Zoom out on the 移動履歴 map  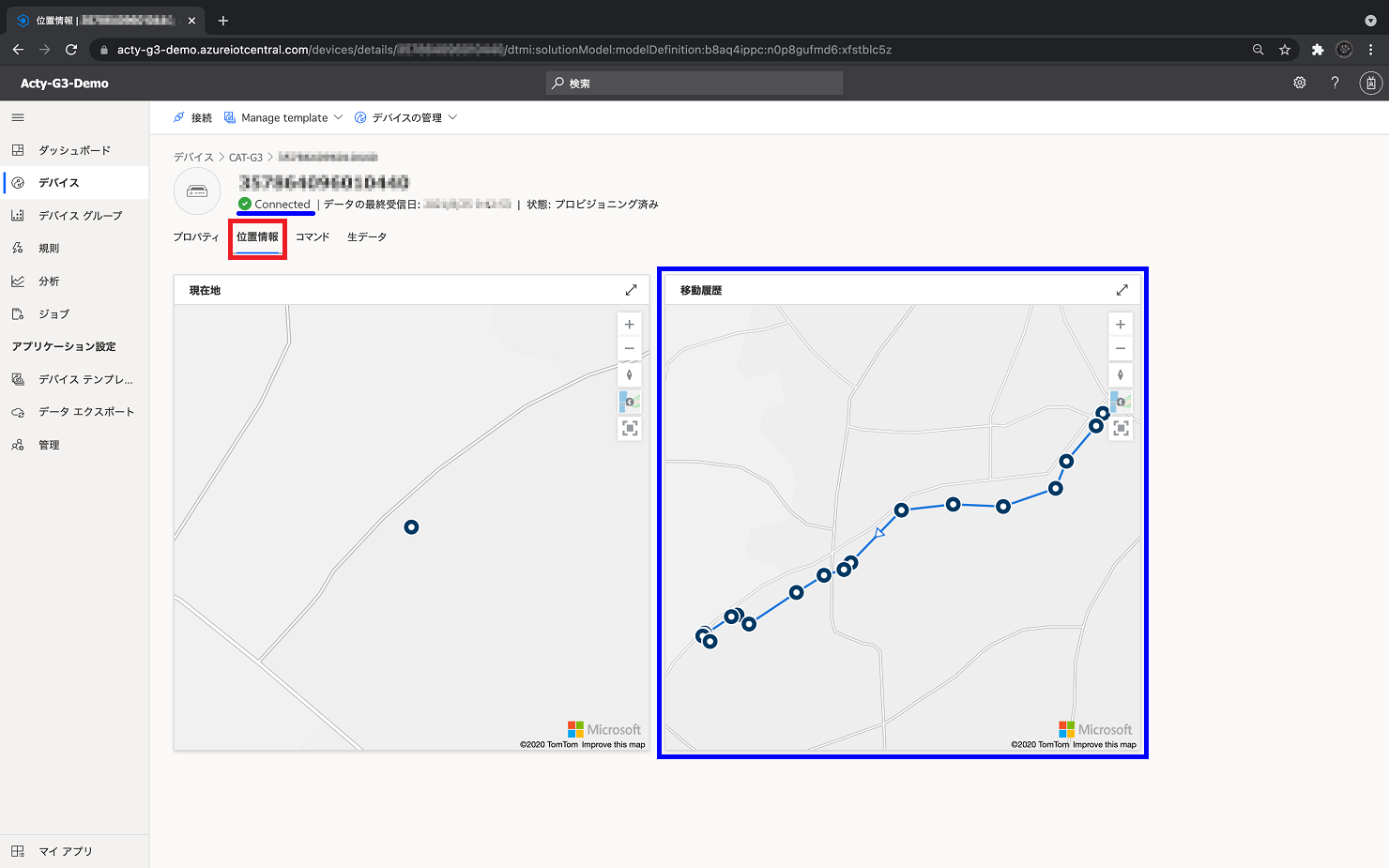click(x=1121, y=349)
